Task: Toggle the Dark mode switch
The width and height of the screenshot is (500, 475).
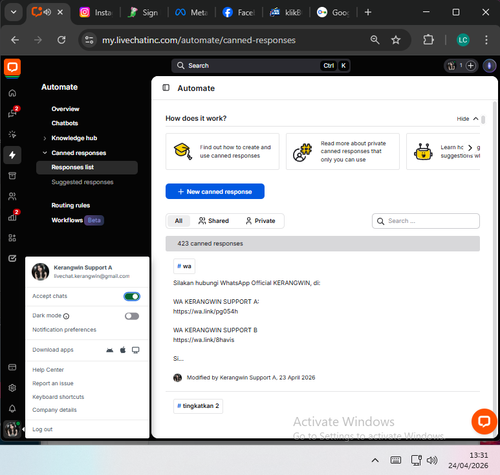Action: 132,316
